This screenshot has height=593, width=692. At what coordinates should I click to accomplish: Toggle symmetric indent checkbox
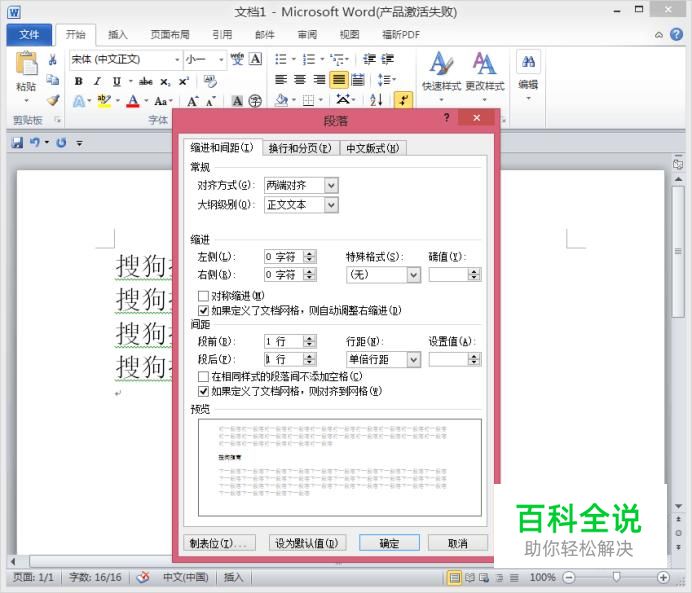click(203, 296)
